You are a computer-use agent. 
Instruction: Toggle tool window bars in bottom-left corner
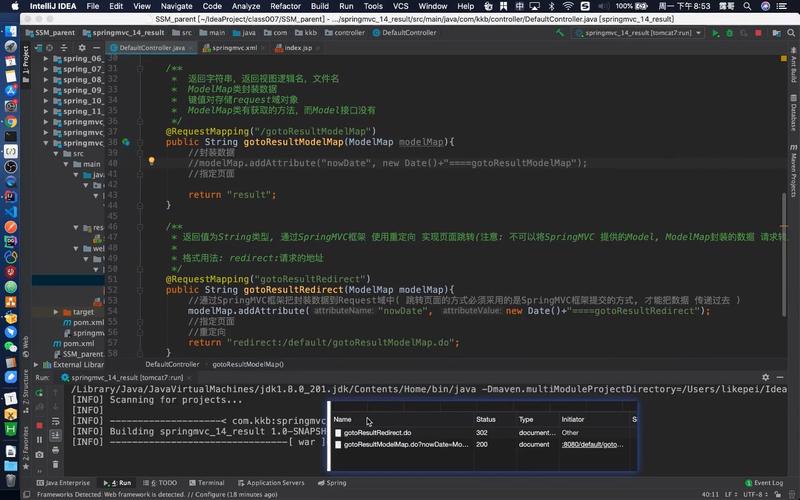click(27, 494)
